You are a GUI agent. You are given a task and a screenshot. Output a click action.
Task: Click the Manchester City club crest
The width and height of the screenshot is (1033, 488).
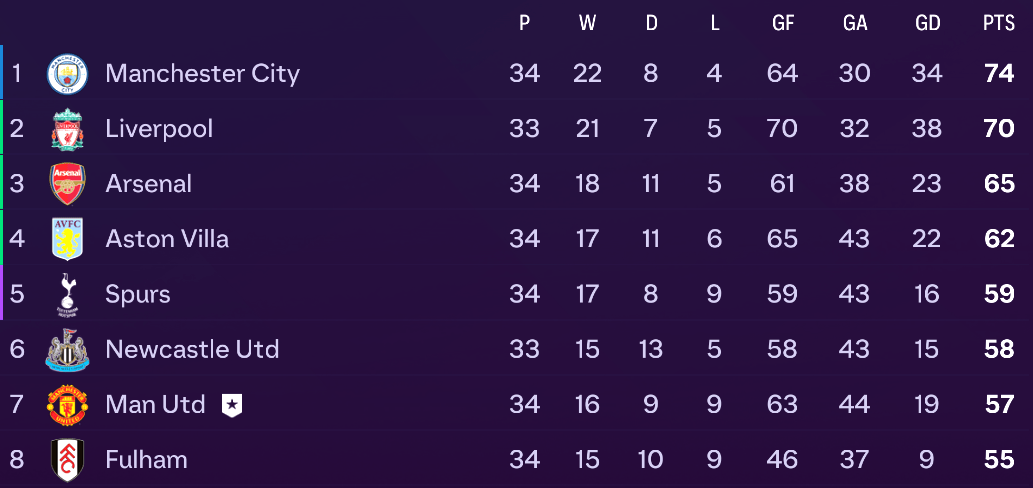(x=67, y=74)
